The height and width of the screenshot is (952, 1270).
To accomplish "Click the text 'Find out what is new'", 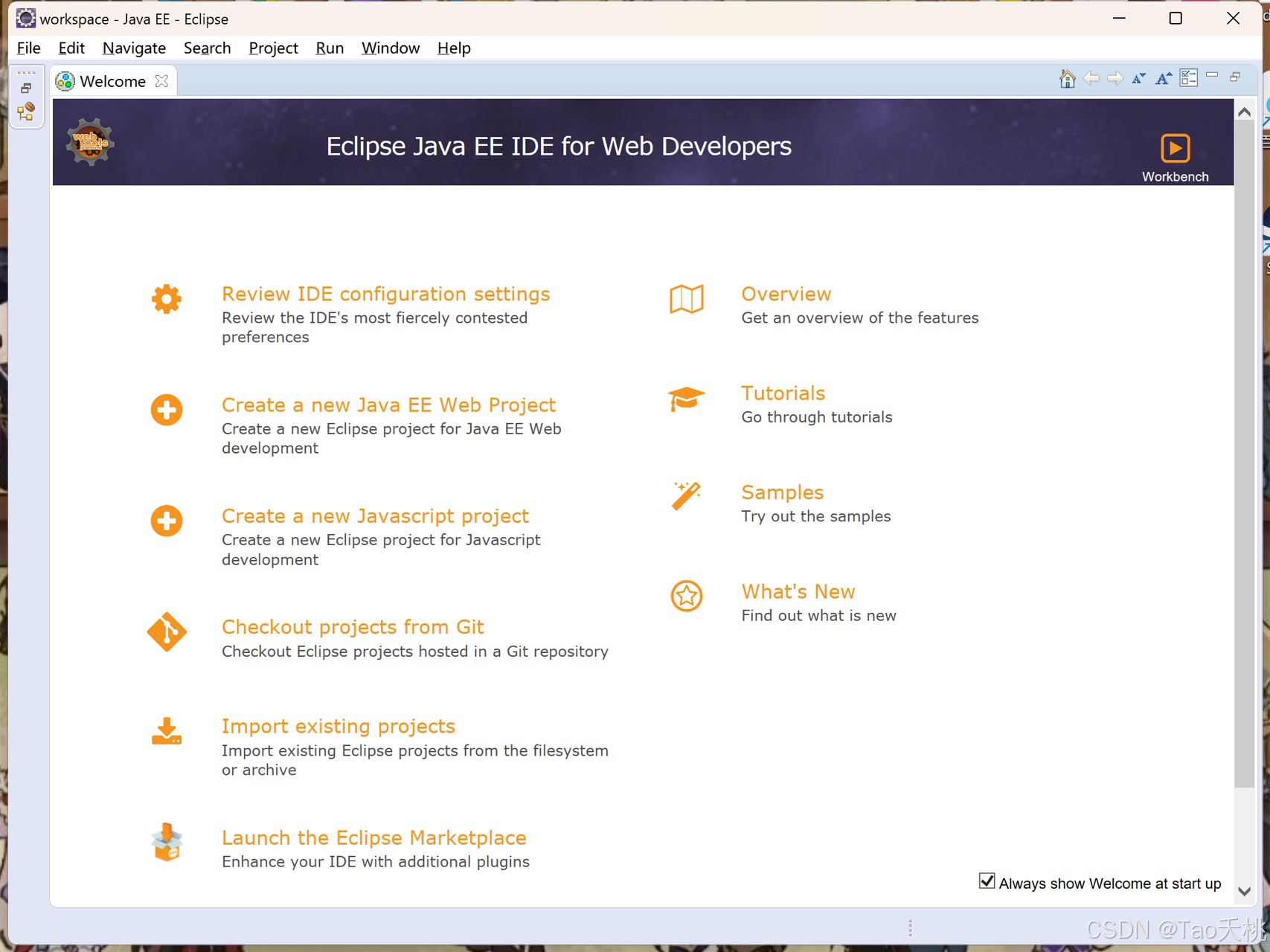I will pyautogui.click(x=819, y=615).
